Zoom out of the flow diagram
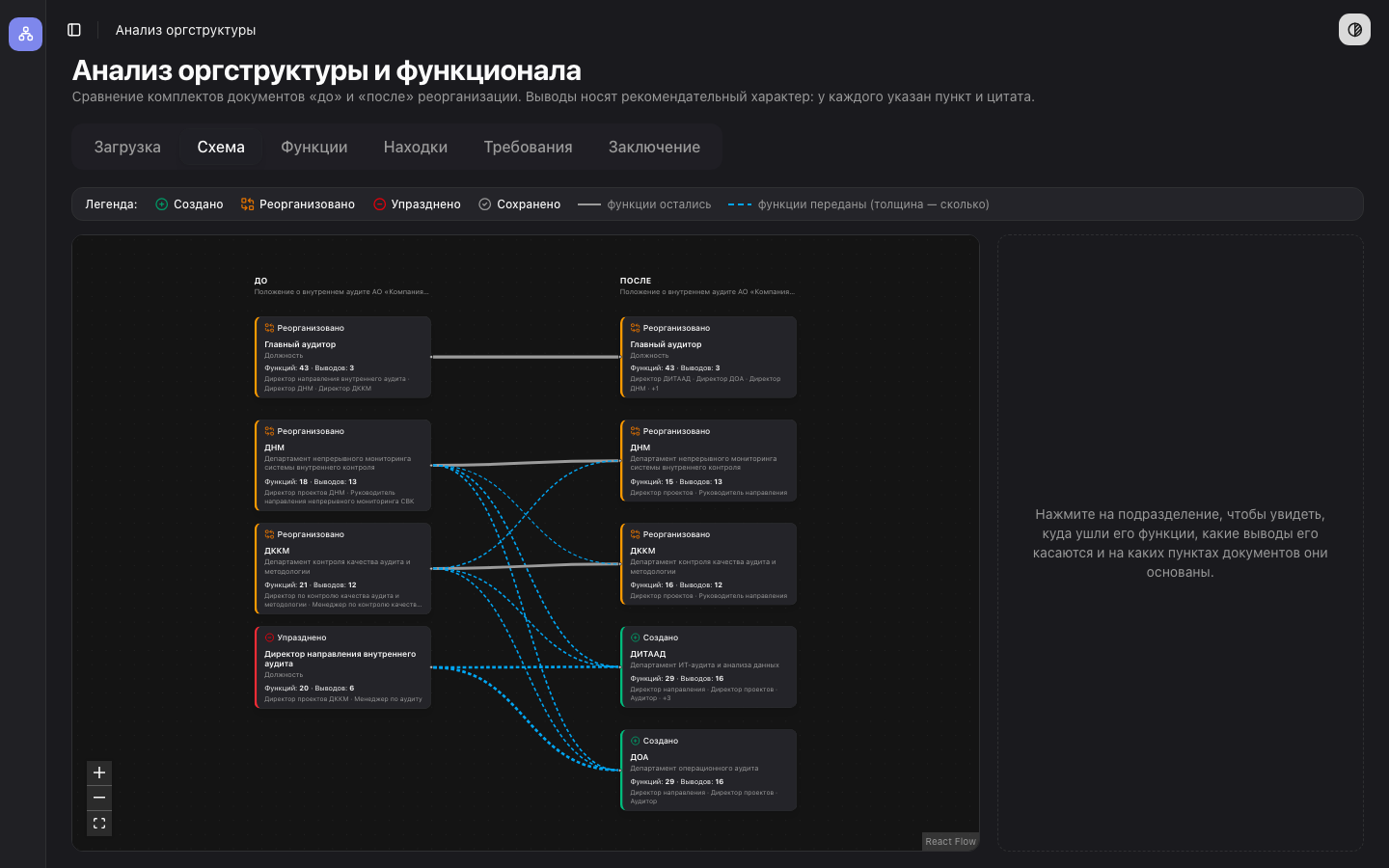 tap(99, 798)
